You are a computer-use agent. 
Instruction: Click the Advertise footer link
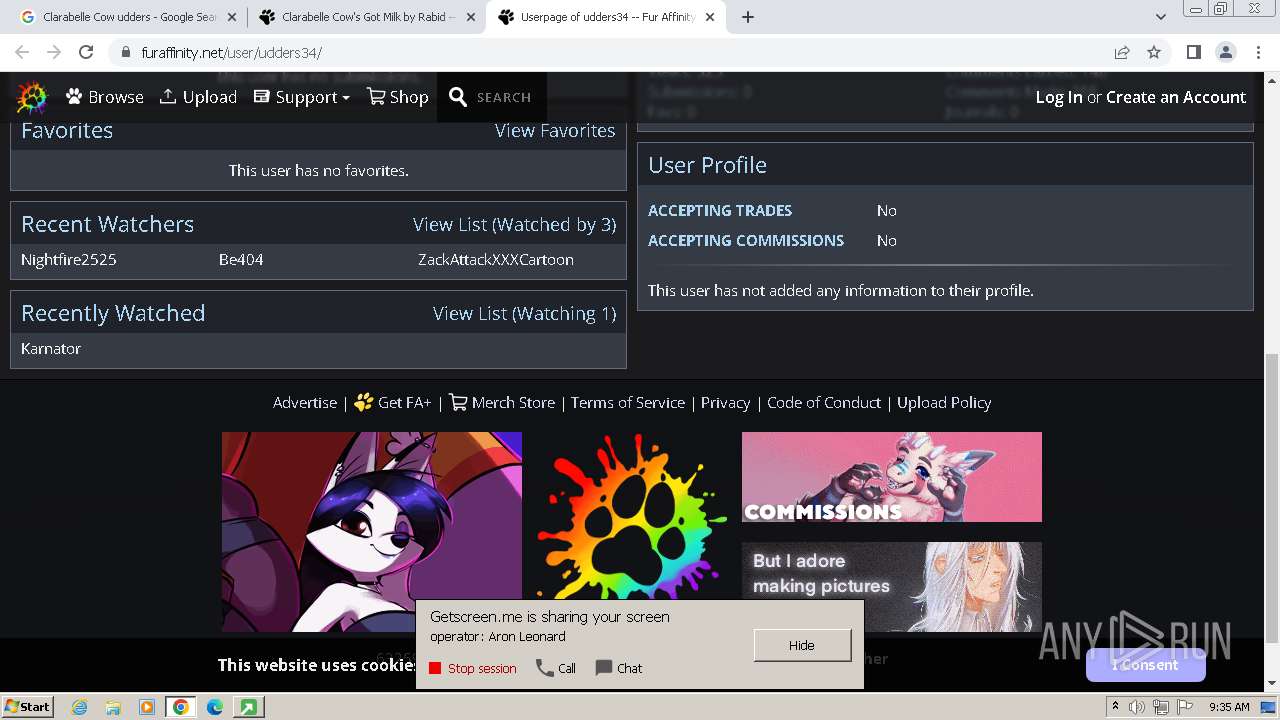pos(305,402)
